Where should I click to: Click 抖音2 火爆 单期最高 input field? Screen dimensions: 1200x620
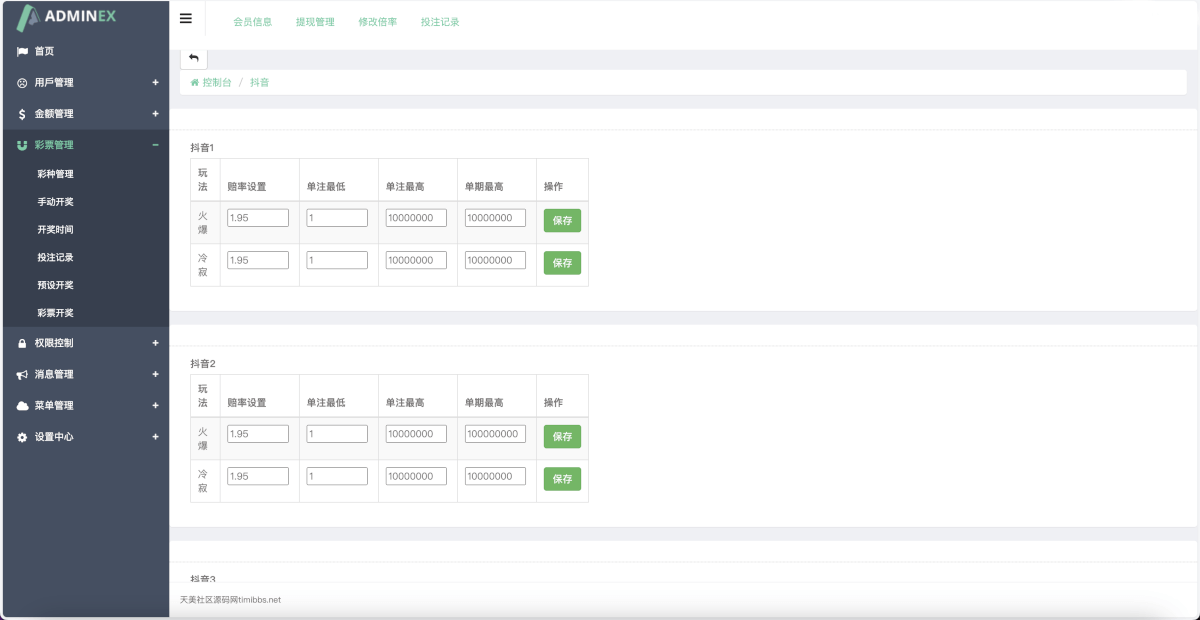pyautogui.click(x=495, y=434)
